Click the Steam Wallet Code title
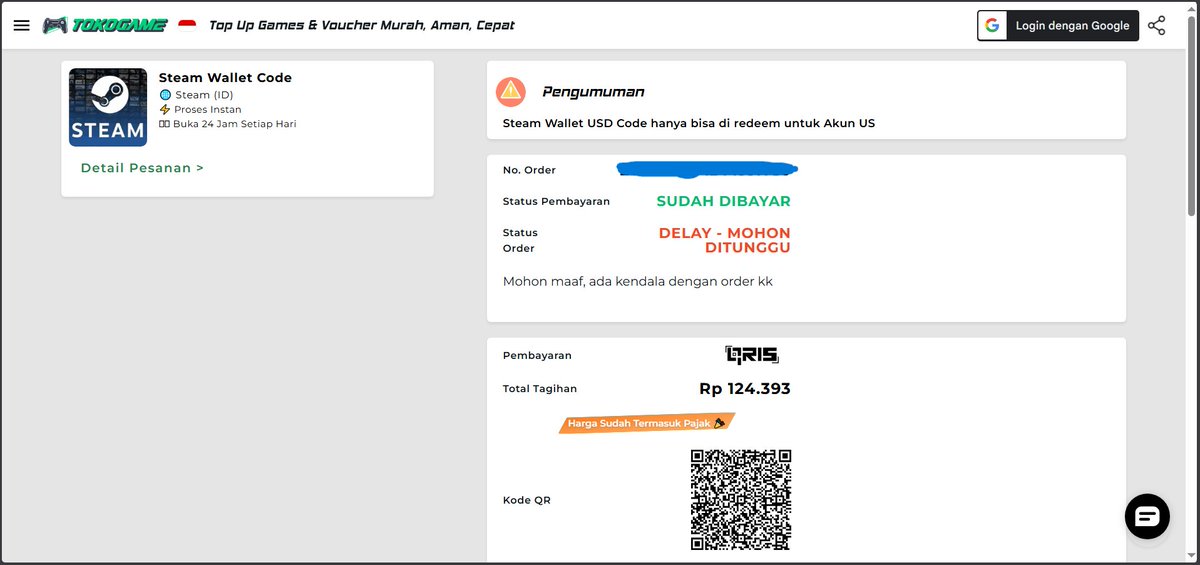 [x=225, y=77]
